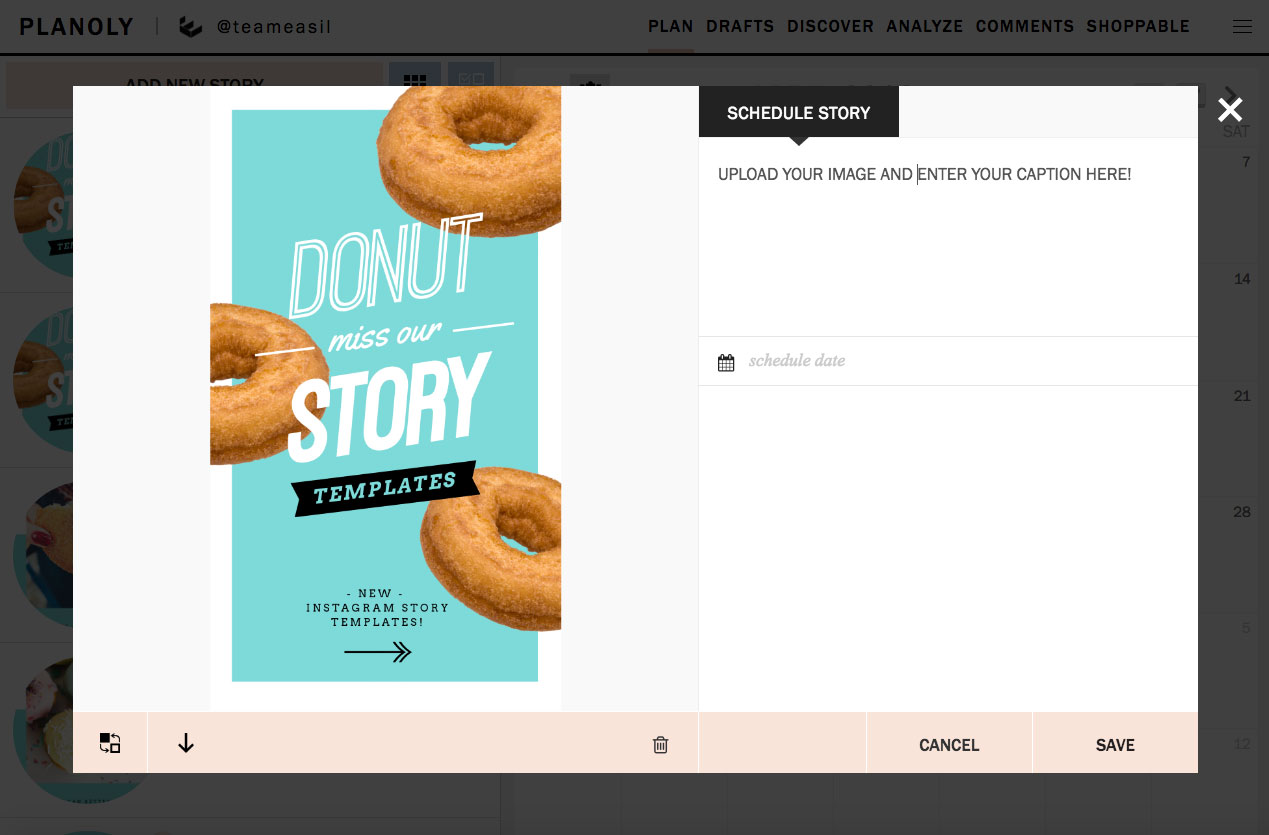Click the download arrow icon
Viewport: 1269px width, 835px height.
(x=186, y=743)
